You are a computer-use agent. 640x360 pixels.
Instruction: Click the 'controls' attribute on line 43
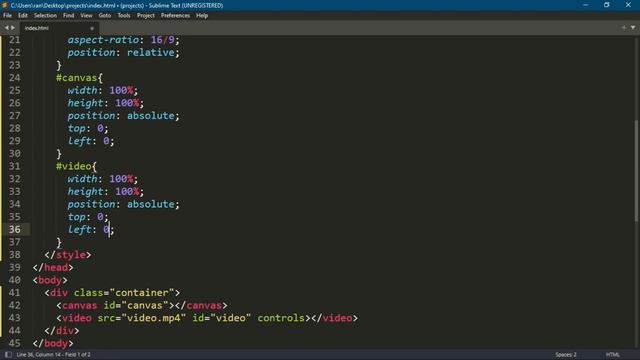tap(281, 318)
